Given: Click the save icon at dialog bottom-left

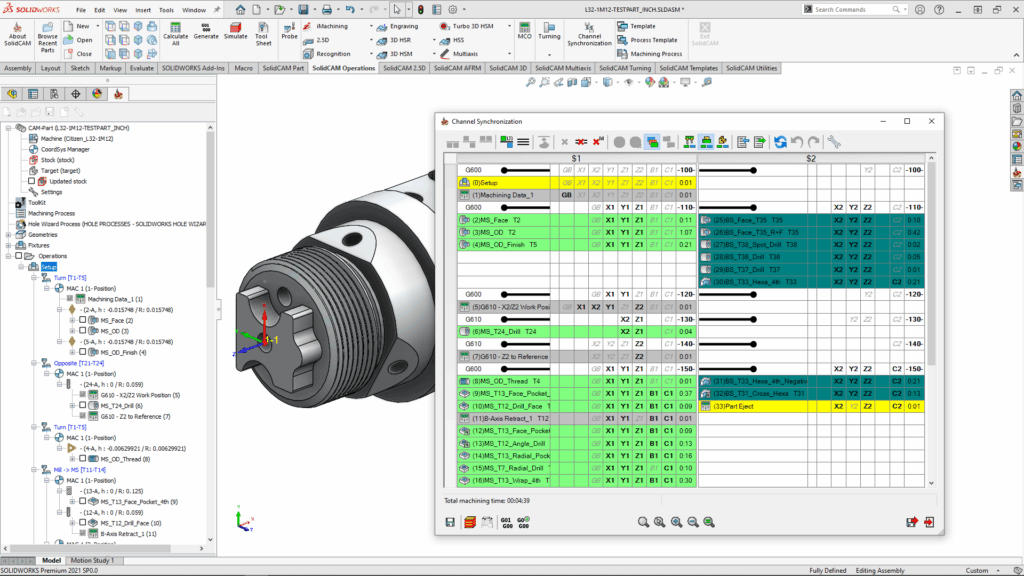Looking at the screenshot, I should (450, 522).
